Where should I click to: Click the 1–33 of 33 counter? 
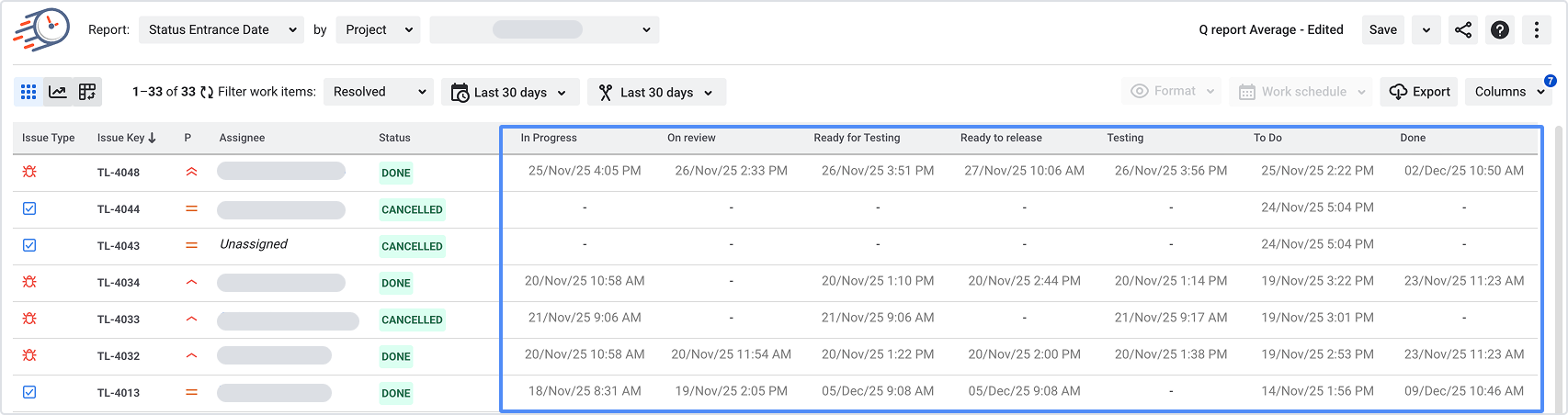coord(164,92)
